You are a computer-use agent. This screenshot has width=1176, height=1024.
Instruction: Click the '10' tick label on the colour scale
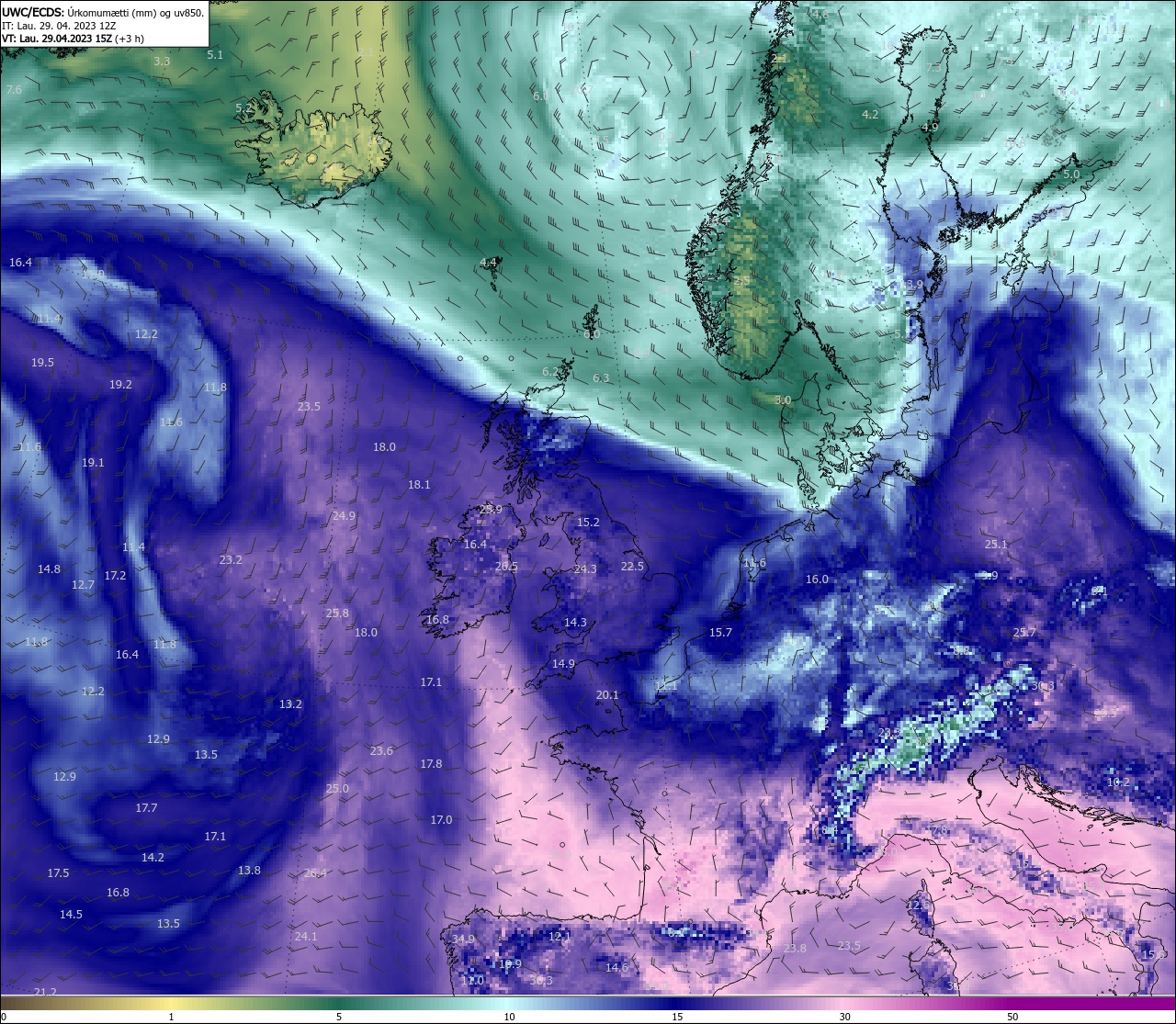(x=509, y=1017)
